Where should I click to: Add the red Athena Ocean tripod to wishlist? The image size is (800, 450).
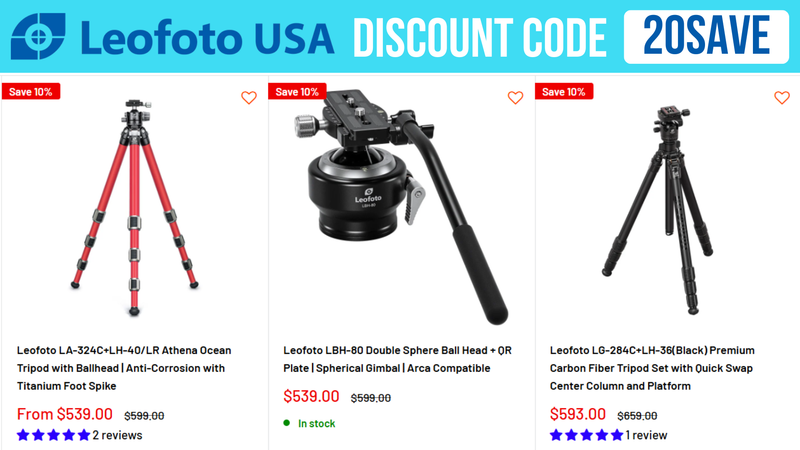[x=249, y=97]
